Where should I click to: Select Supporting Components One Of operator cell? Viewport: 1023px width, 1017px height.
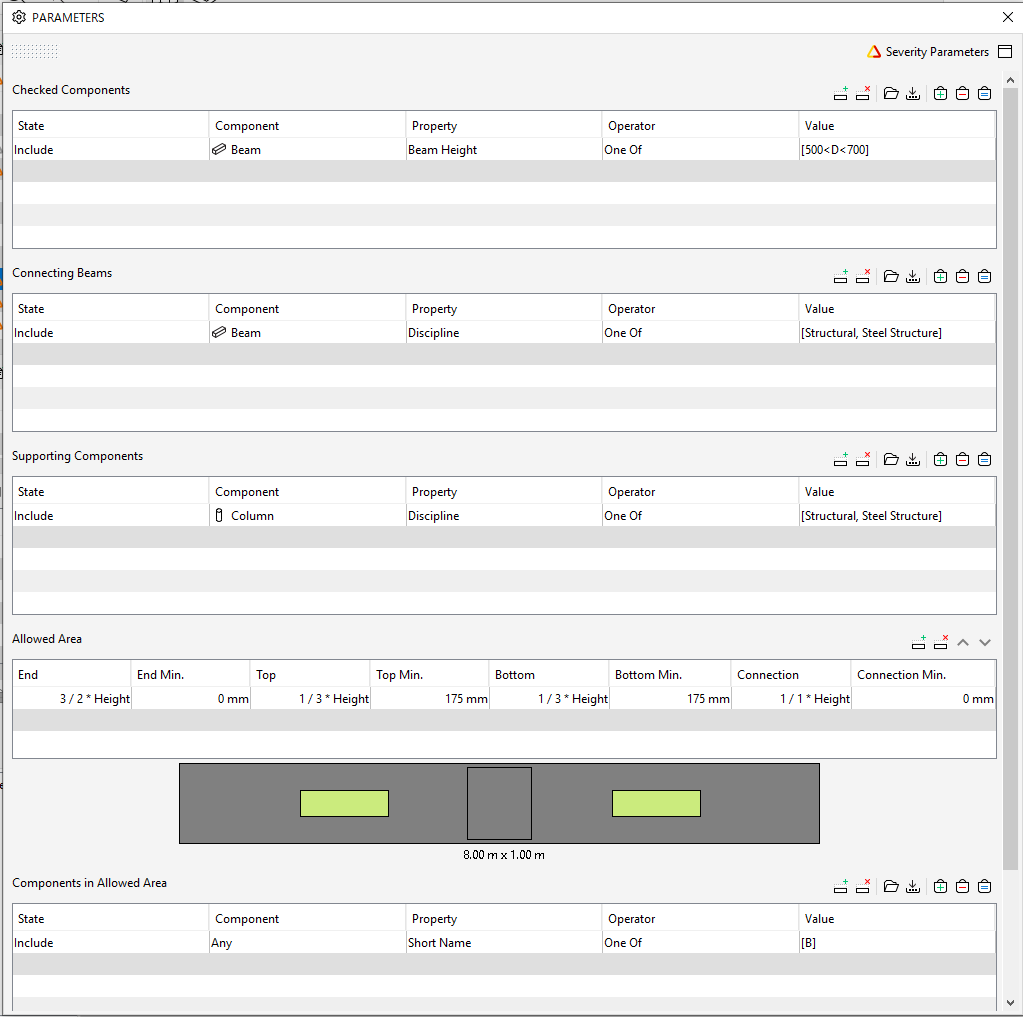pos(701,515)
